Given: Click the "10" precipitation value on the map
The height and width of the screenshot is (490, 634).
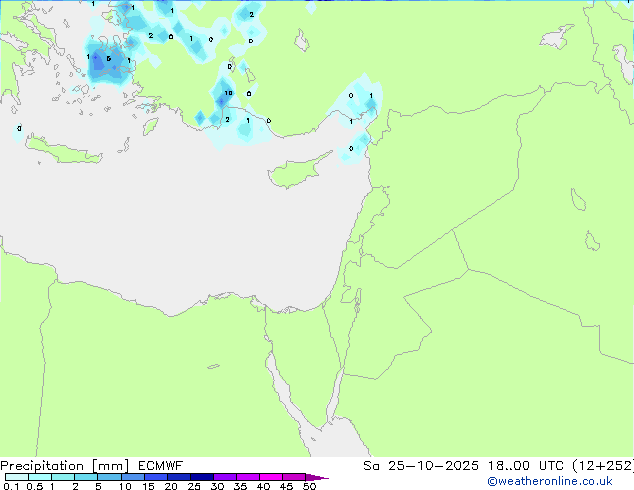Looking at the screenshot, I should tap(228, 93).
